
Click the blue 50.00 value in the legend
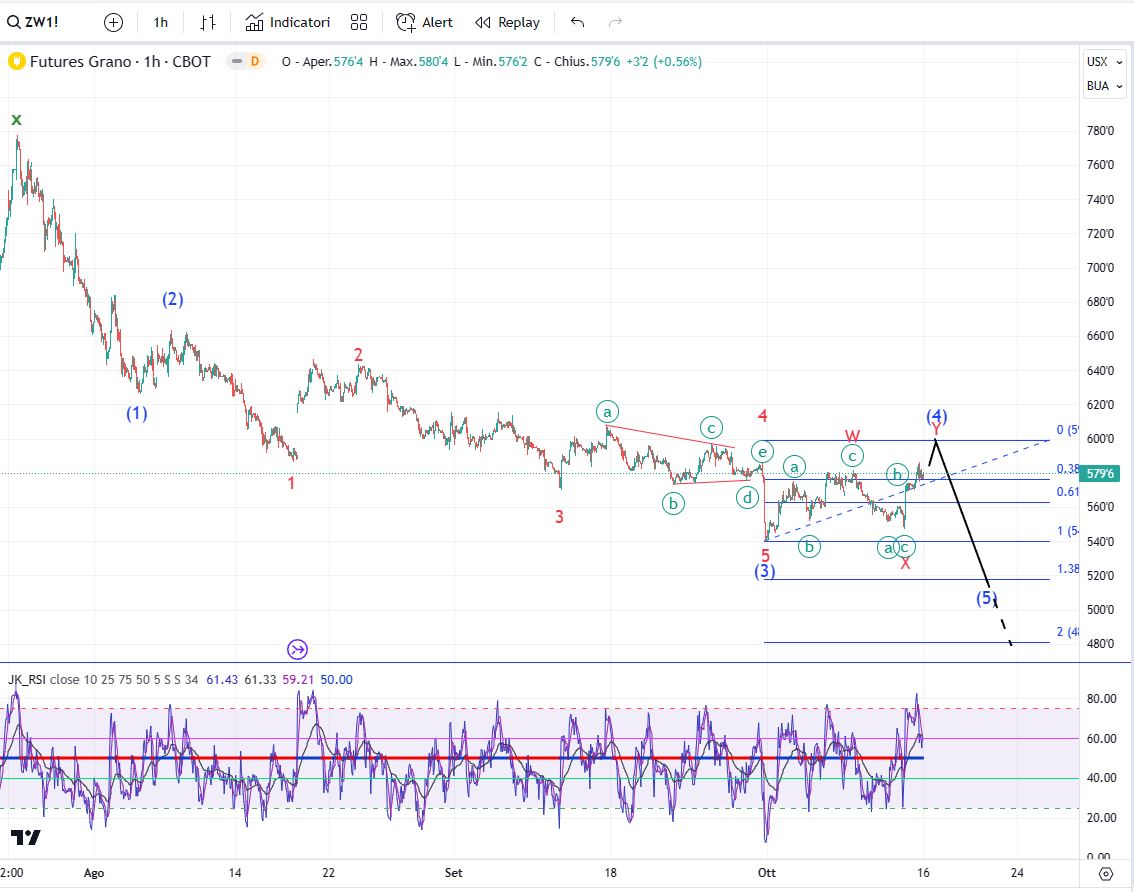pyautogui.click(x=336, y=679)
